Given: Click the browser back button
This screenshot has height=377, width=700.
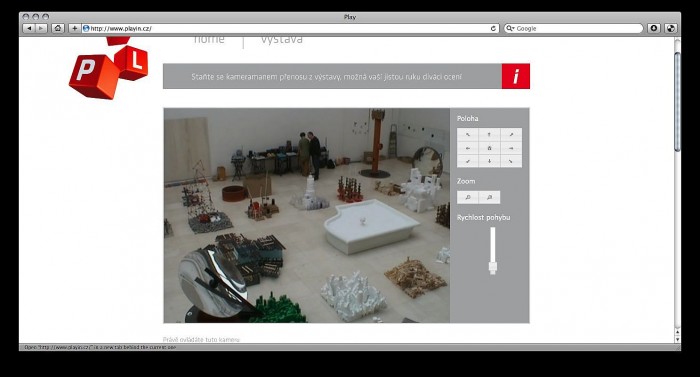Looking at the screenshot, I should pos(29,28).
